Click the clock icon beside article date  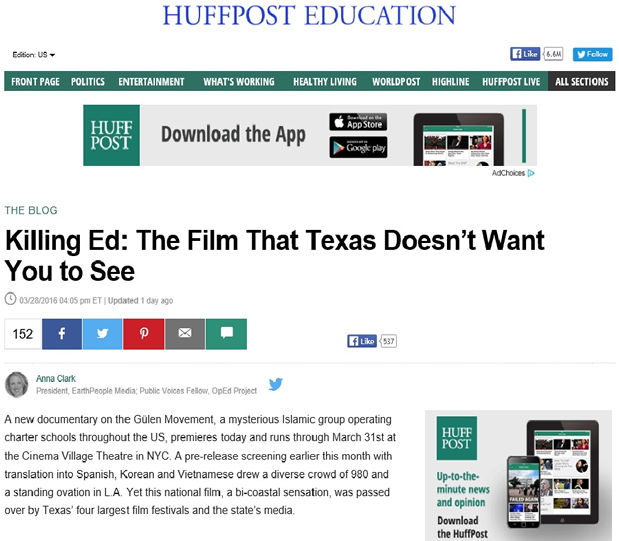10,299
